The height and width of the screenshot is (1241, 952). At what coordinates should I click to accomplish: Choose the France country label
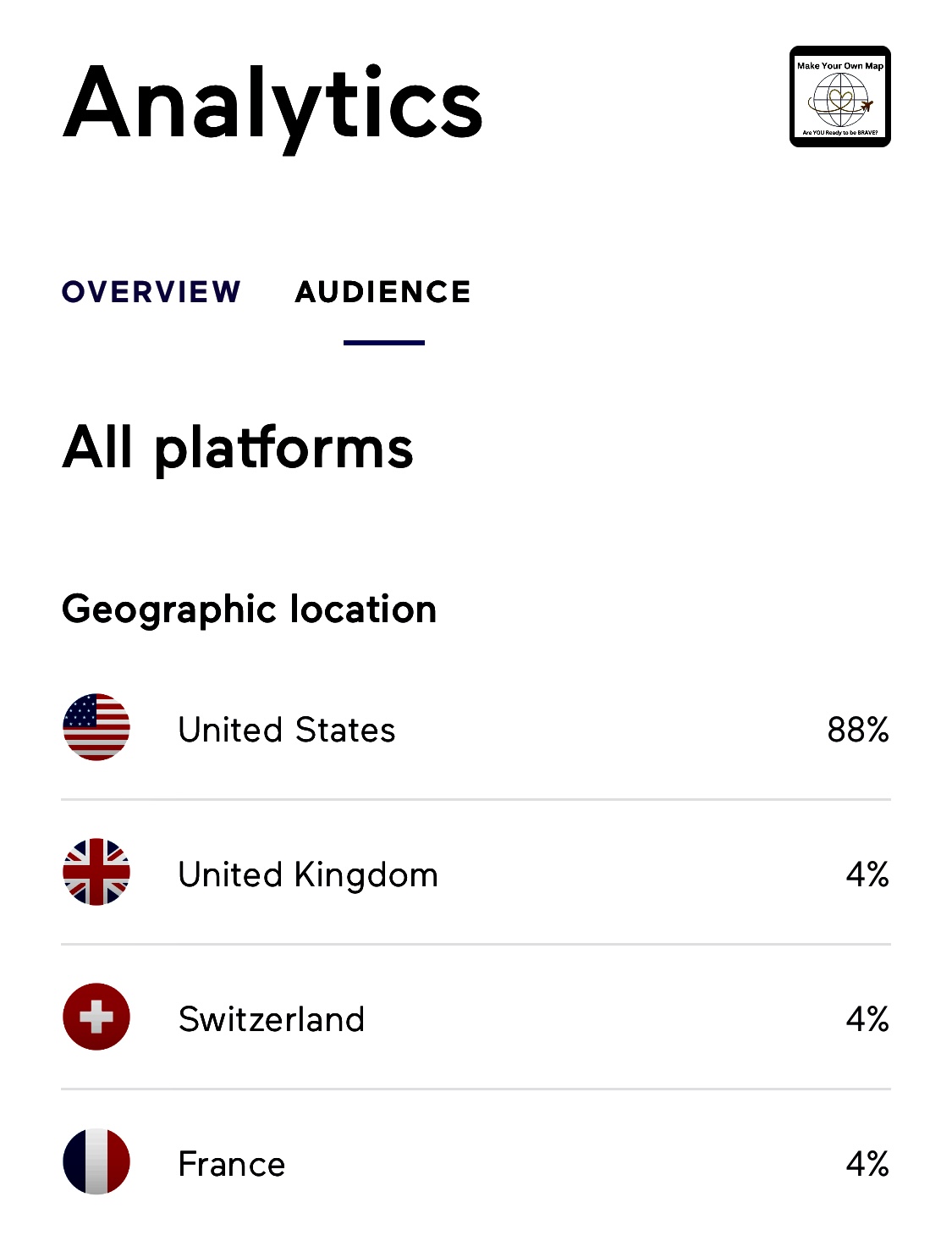tap(232, 1164)
